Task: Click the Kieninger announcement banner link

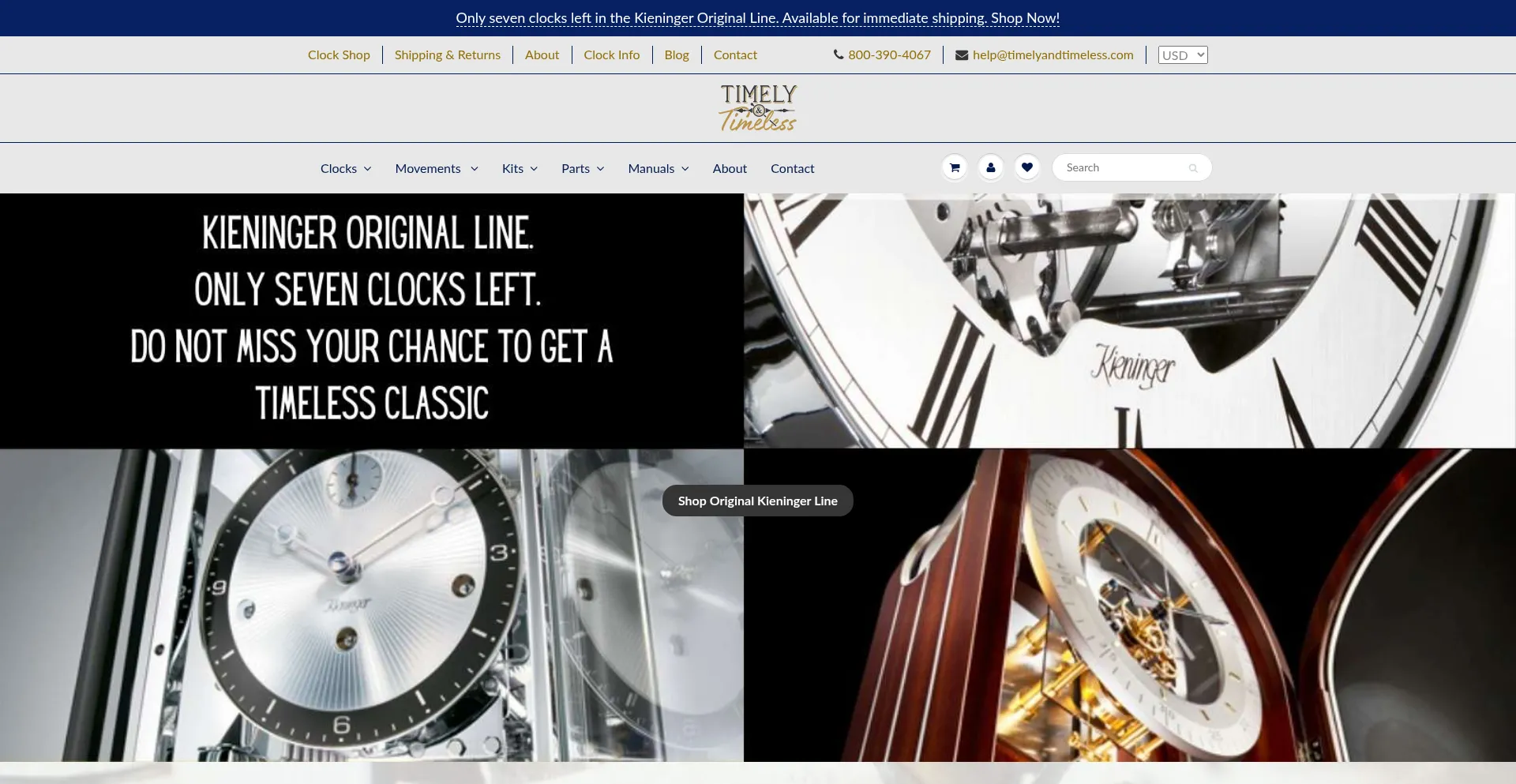Action: pyautogui.click(x=758, y=18)
